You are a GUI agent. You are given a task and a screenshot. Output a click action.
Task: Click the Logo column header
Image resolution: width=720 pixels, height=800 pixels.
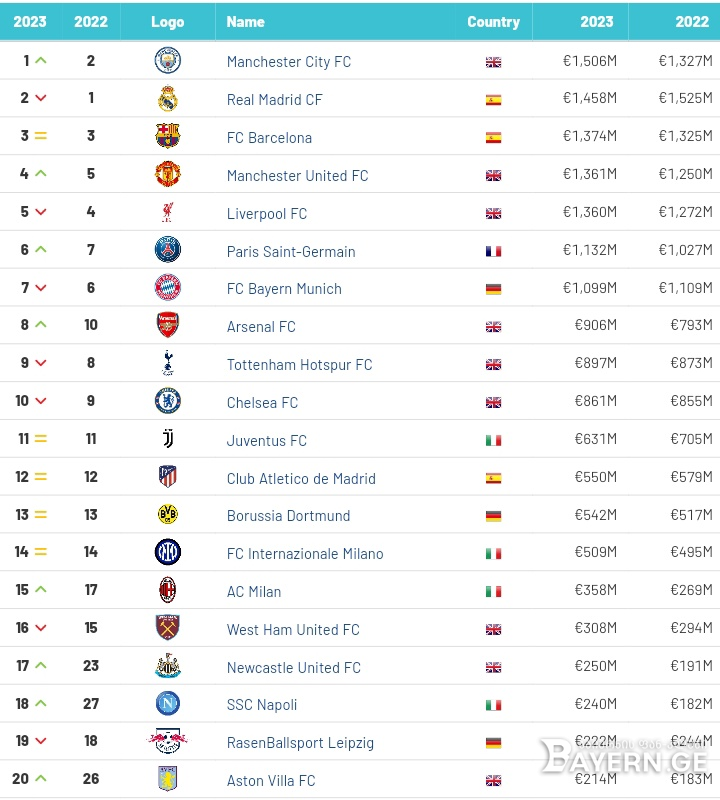click(167, 21)
